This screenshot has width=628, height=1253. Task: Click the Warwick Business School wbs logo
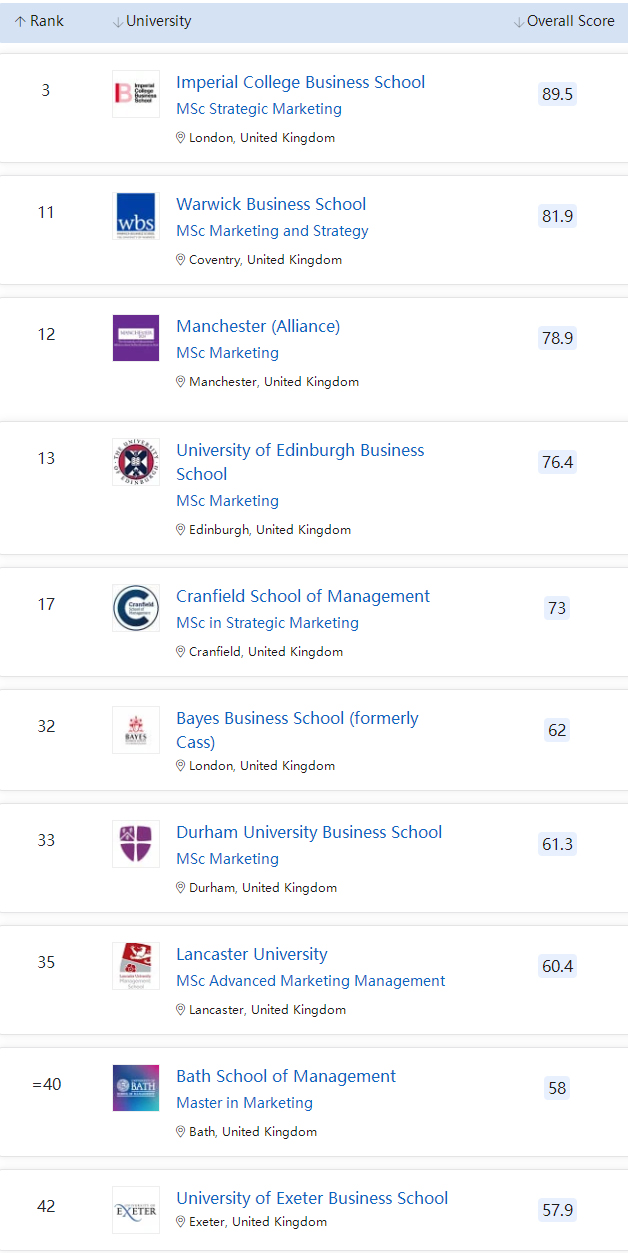(x=136, y=216)
